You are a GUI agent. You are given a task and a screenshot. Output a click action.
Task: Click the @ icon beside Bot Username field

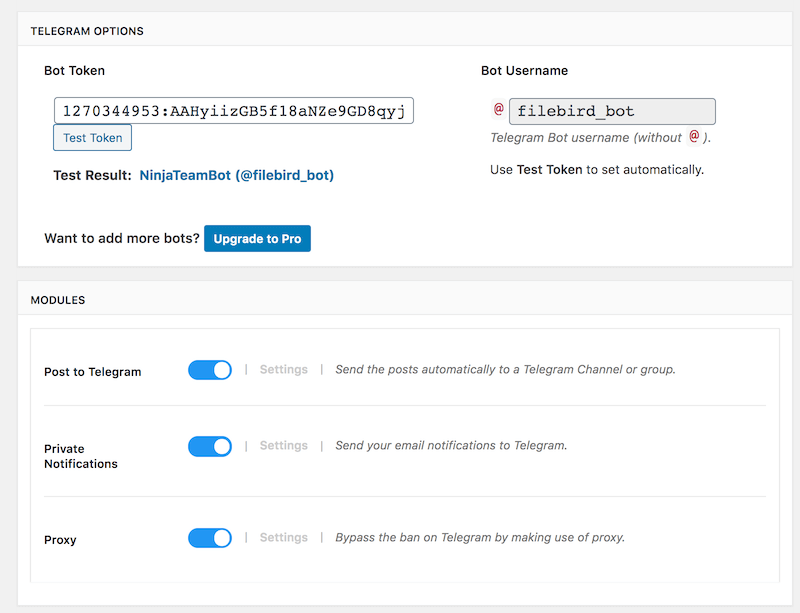tap(498, 109)
